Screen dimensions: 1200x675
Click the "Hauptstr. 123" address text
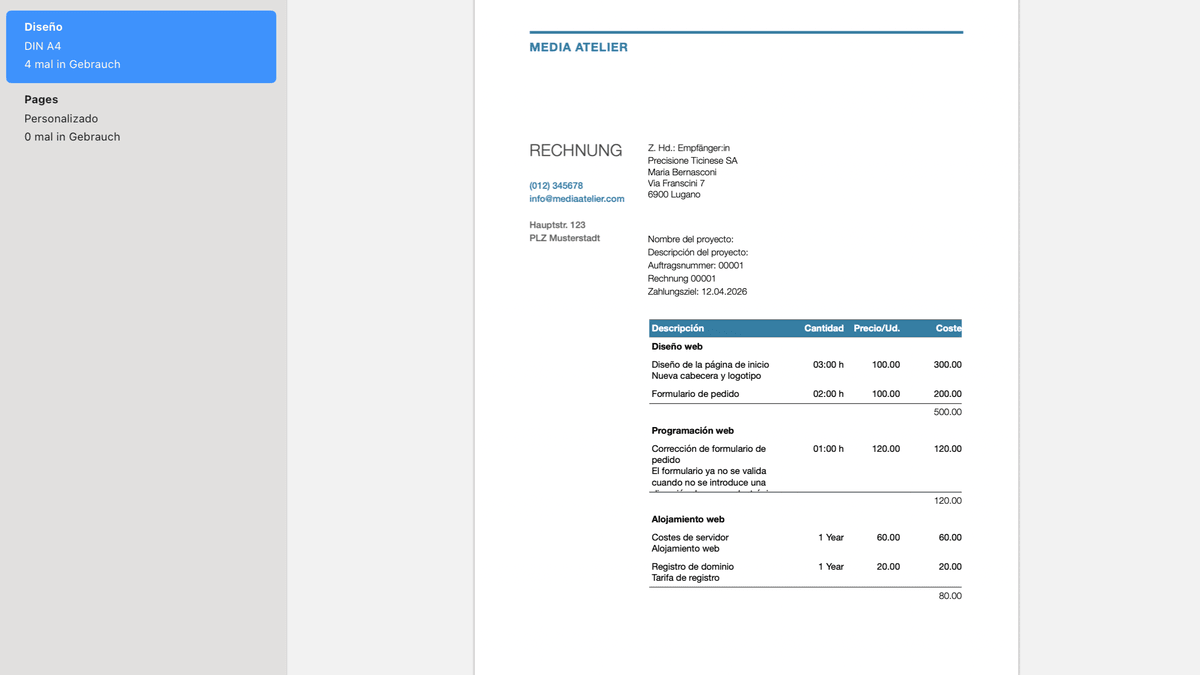557,224
